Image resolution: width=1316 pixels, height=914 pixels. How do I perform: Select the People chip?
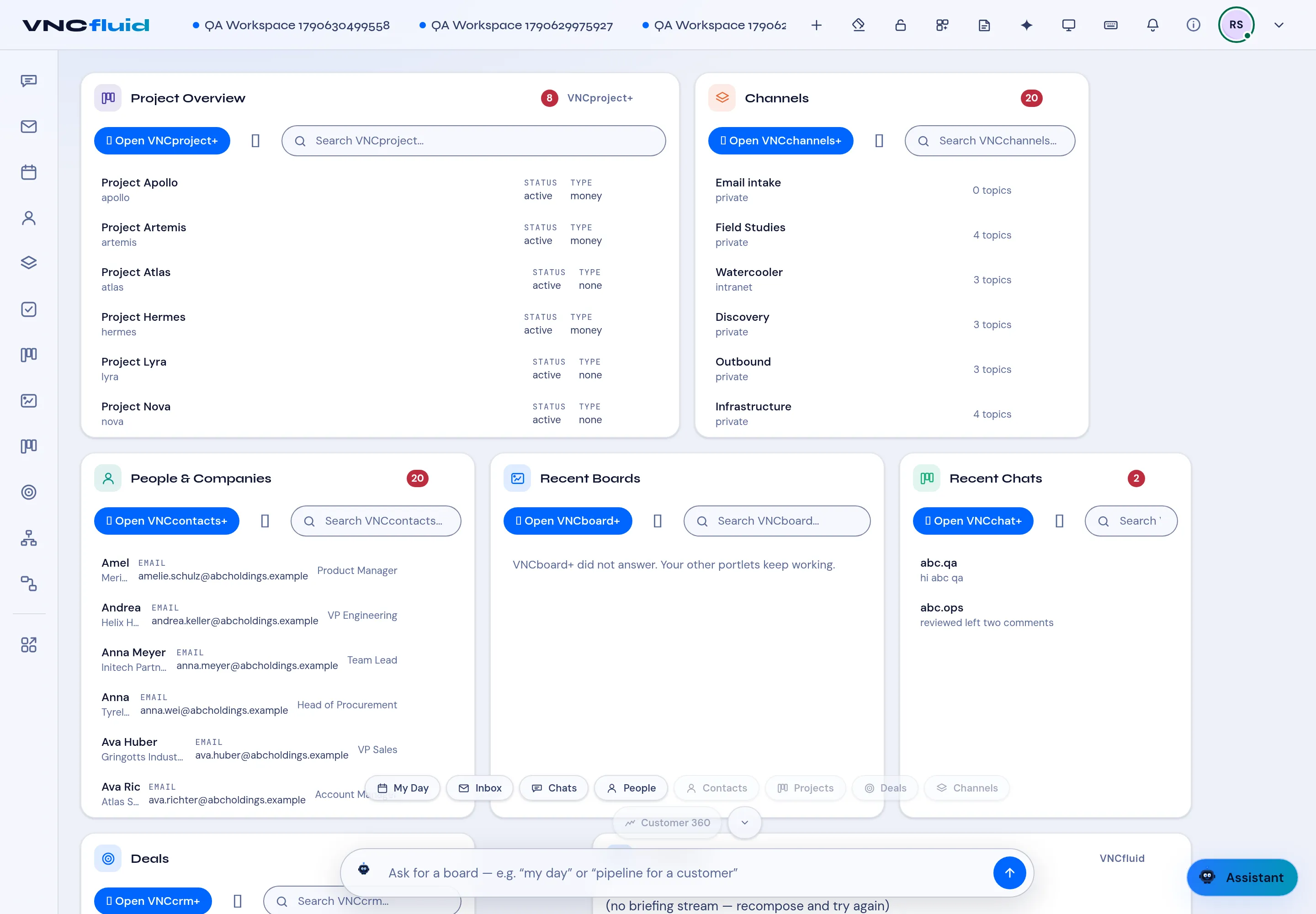coord(631,788)
